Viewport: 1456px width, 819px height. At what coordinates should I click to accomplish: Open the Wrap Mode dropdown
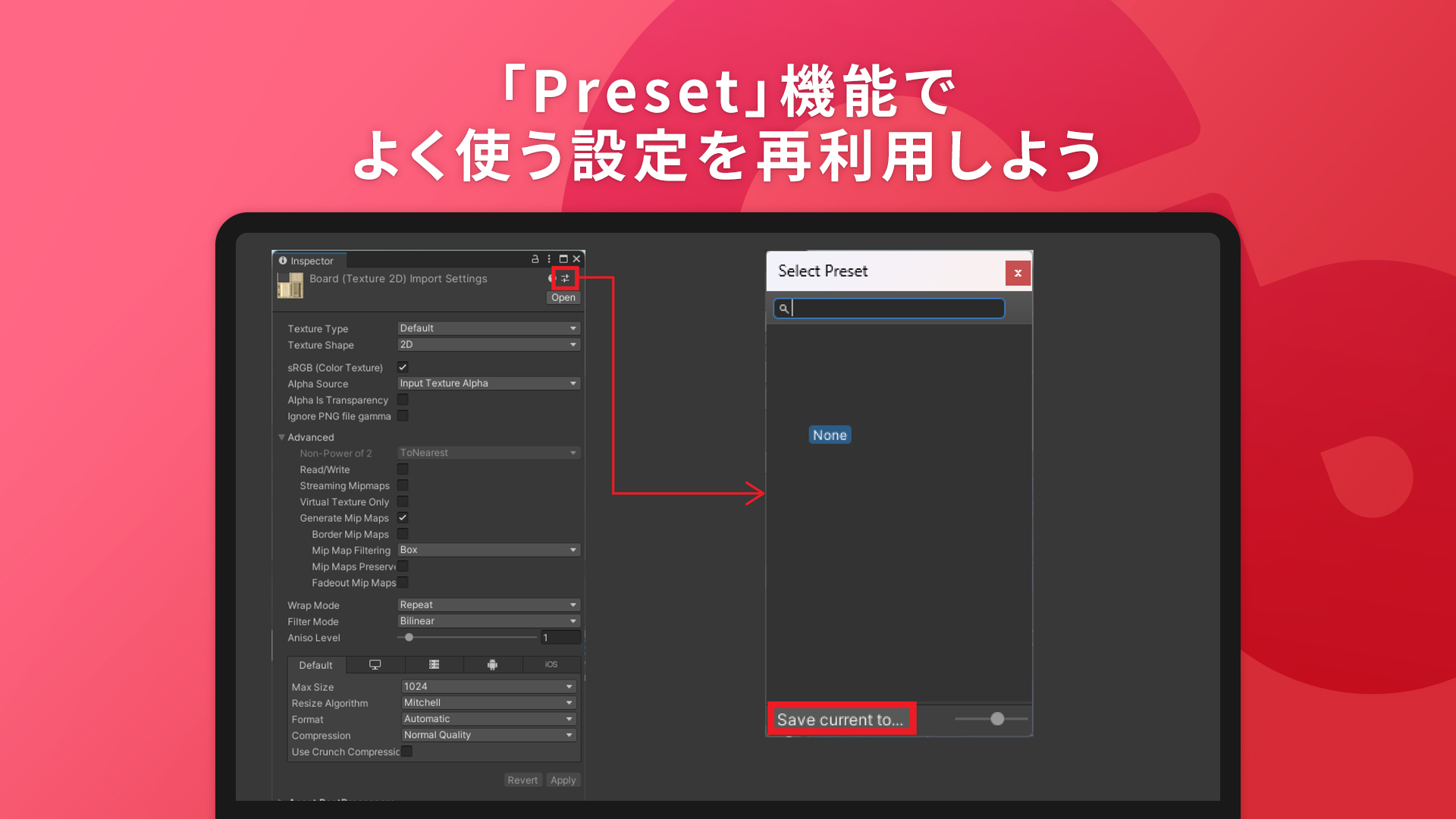tap(489, 605)
